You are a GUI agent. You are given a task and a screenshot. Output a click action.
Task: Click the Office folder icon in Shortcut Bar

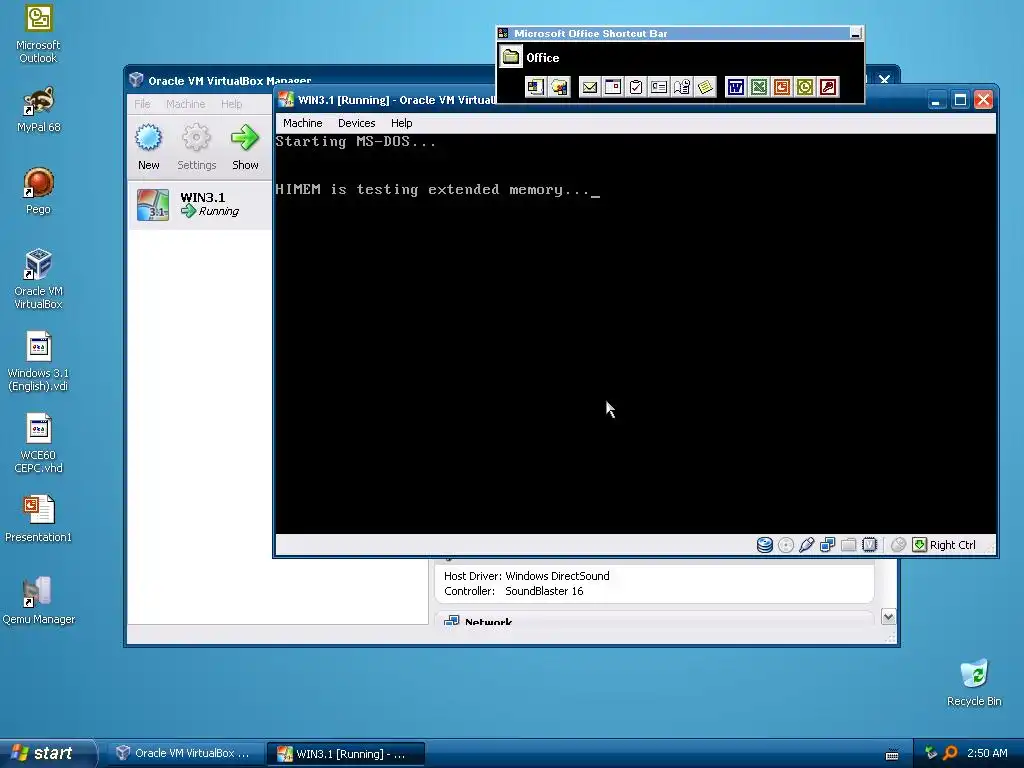[x=511, y=57]
